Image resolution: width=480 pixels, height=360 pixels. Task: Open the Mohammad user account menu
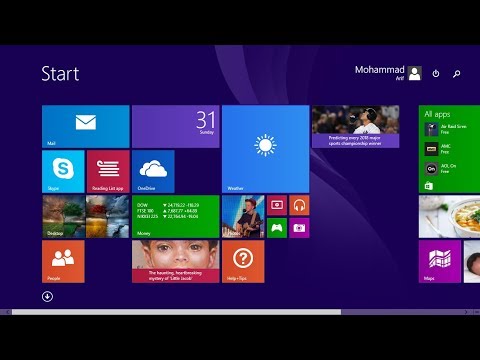(388, 73)
